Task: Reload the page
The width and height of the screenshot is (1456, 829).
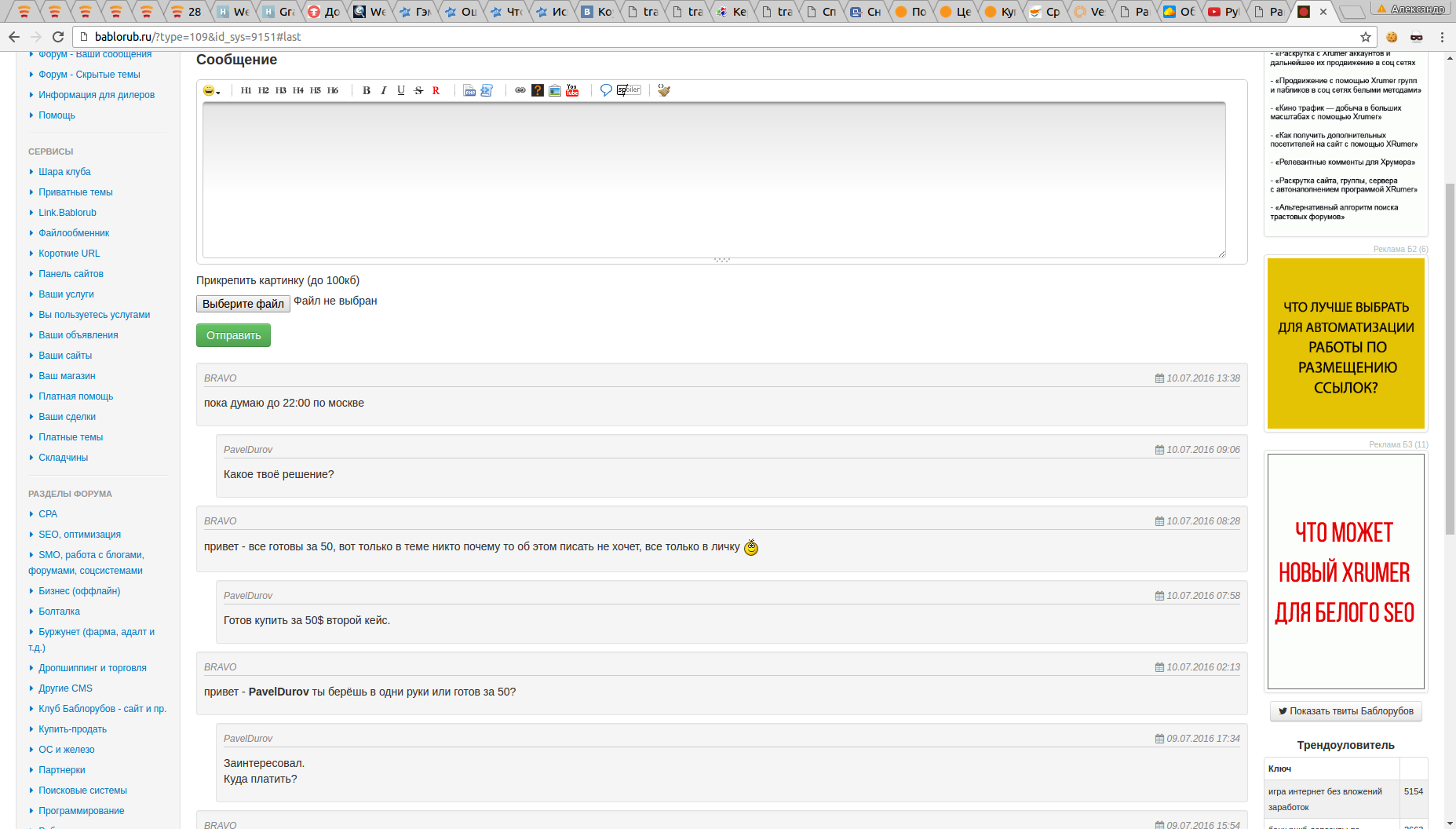Action: [x=57, y=37]
